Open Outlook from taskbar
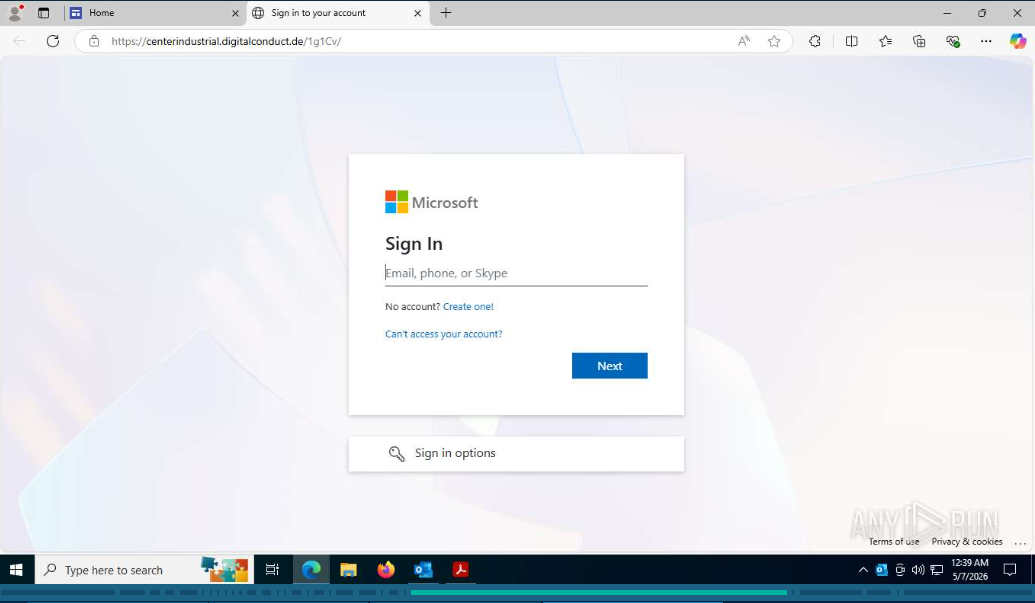 tap(423, 570)
